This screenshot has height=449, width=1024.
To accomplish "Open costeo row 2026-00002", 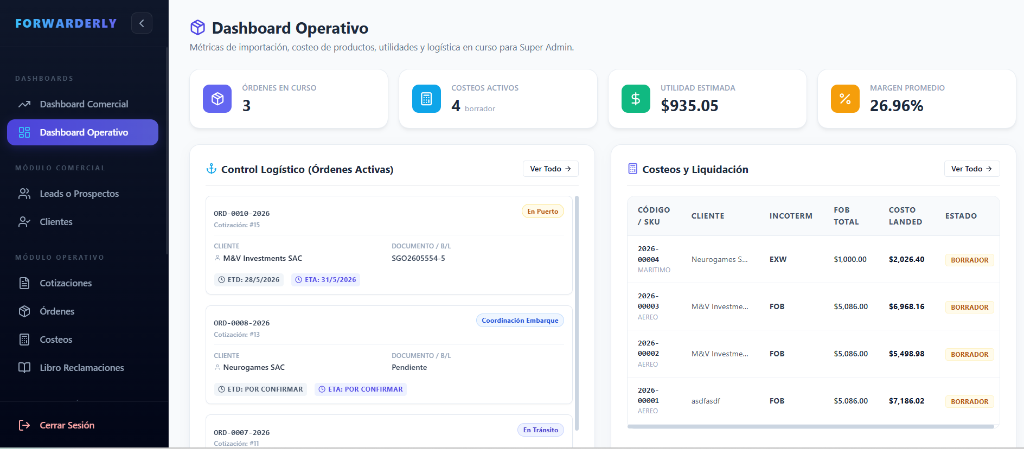I will tap(813, 354).
